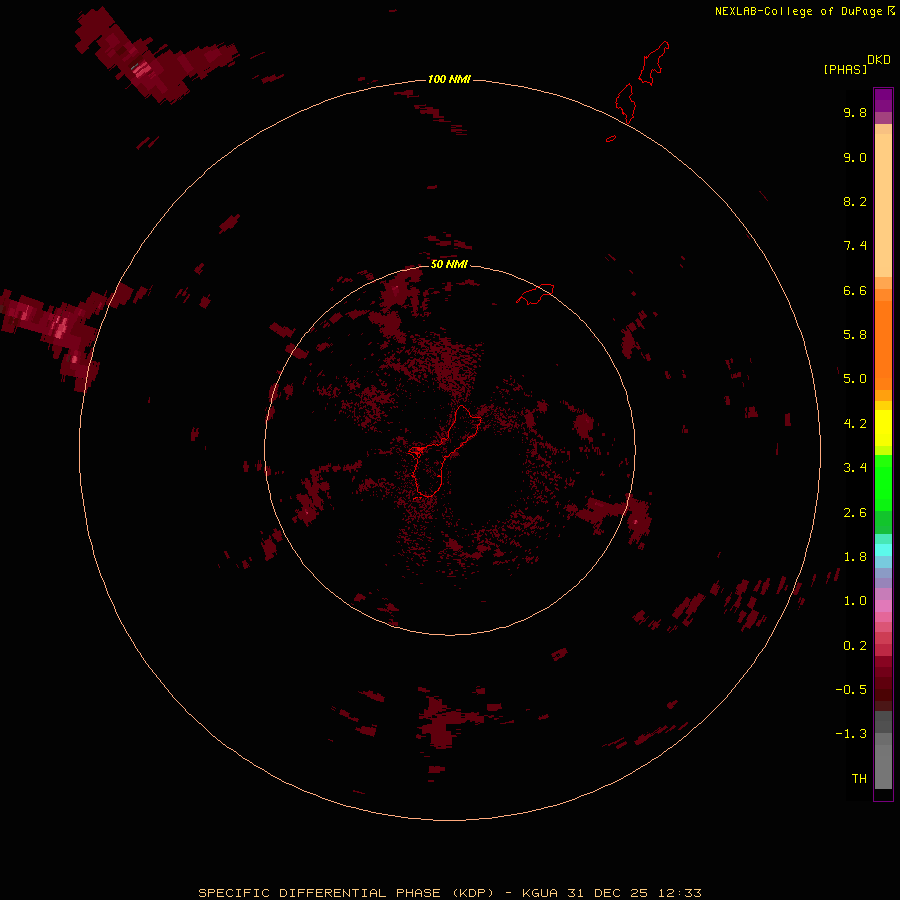Click the "50 NMI" range ring label

coord(449,264)
